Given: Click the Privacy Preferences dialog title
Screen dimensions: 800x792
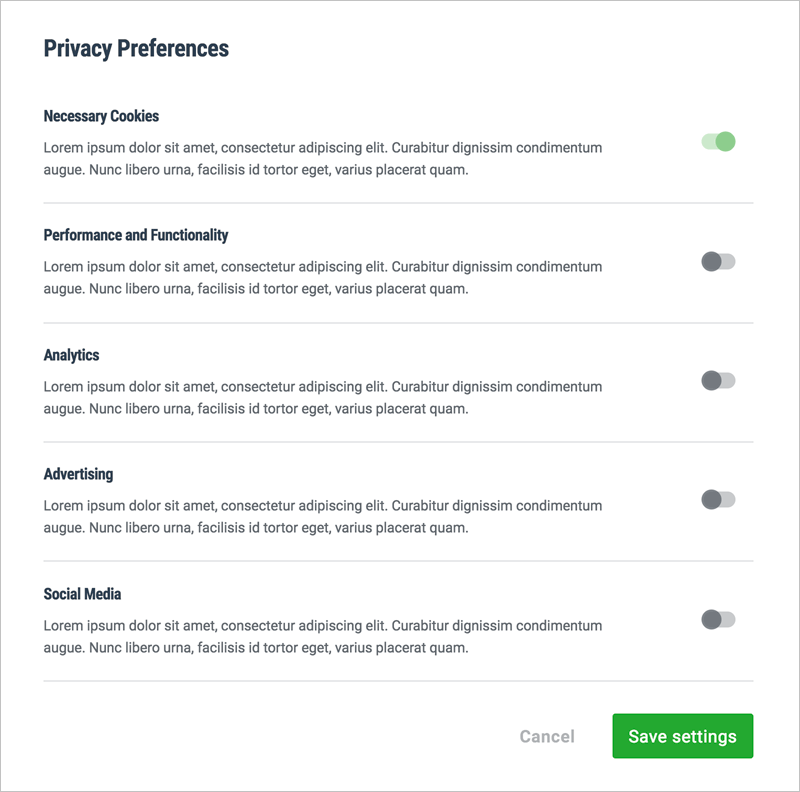Looking at the screenshot, I should (135, 48).
